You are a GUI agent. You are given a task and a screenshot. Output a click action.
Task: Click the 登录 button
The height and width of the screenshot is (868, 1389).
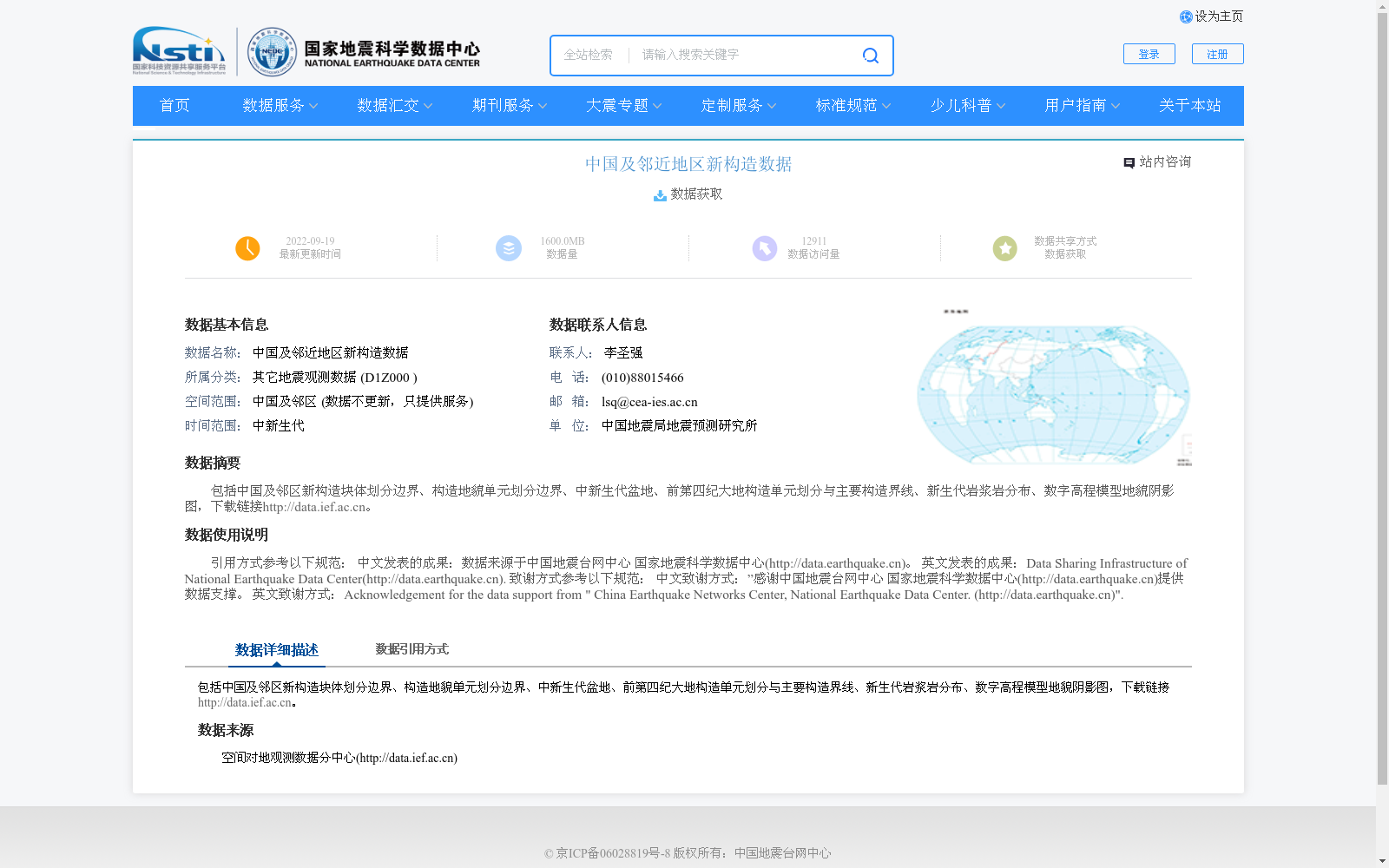pos(1149,54)
